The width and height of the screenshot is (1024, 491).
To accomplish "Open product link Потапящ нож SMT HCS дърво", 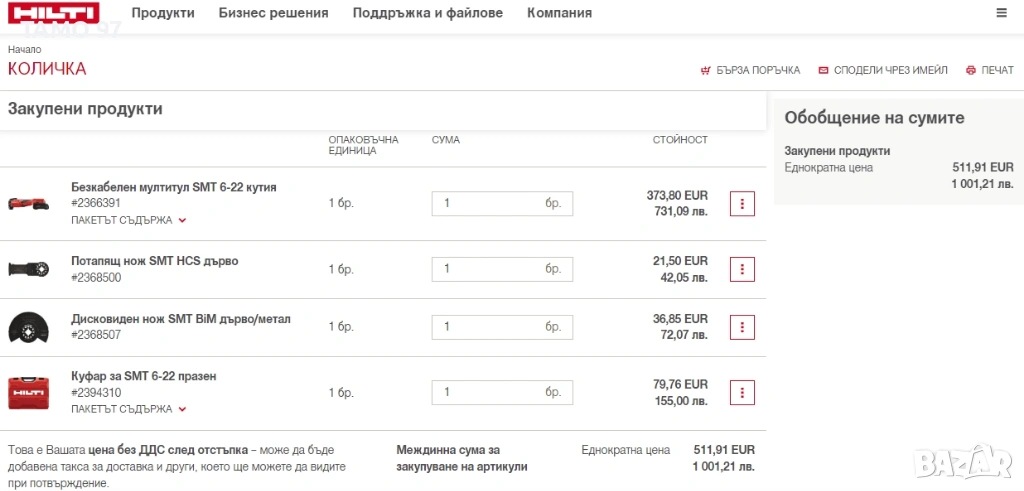I will pyautogui.click(x=154, y=261).
